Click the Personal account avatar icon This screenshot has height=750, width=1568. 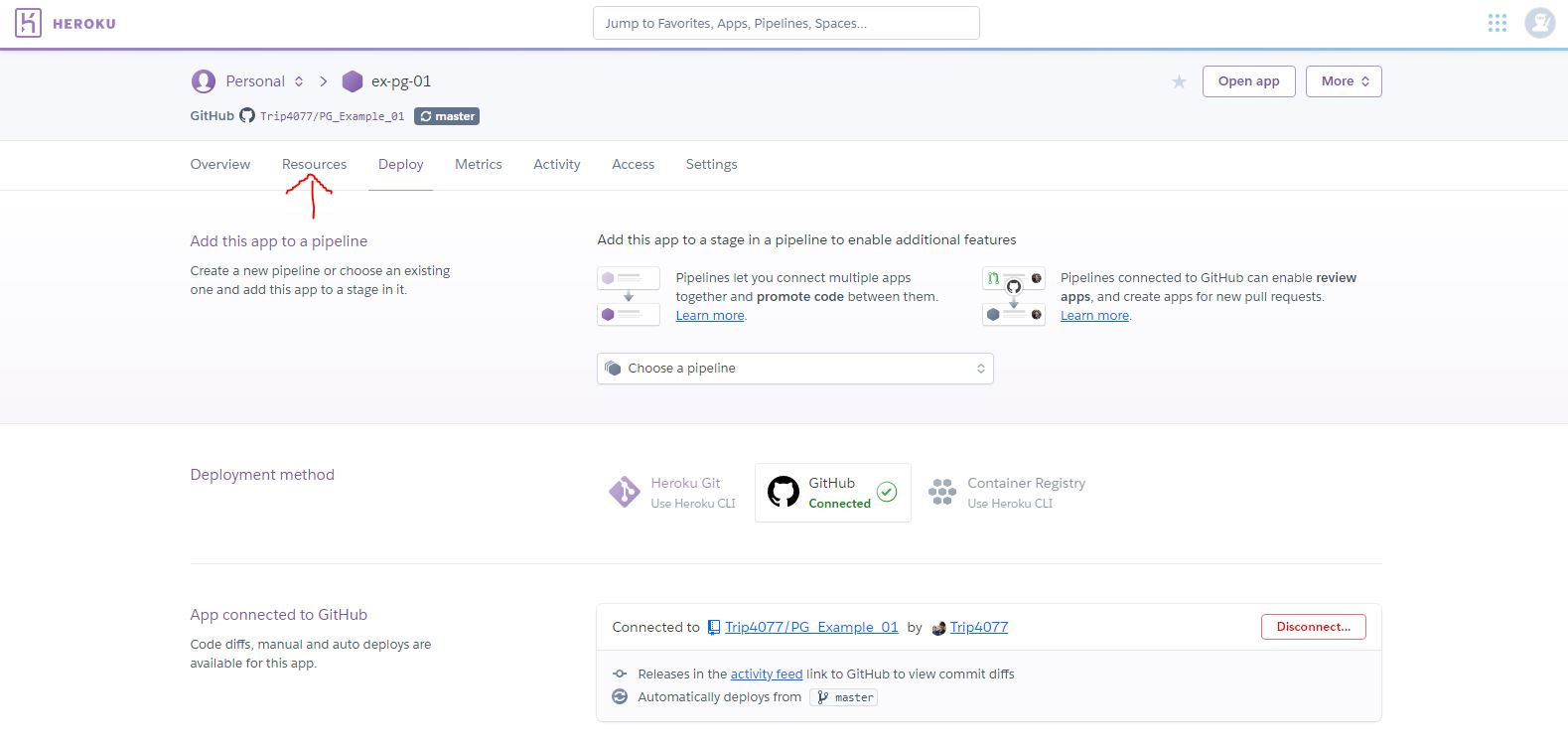204,81
